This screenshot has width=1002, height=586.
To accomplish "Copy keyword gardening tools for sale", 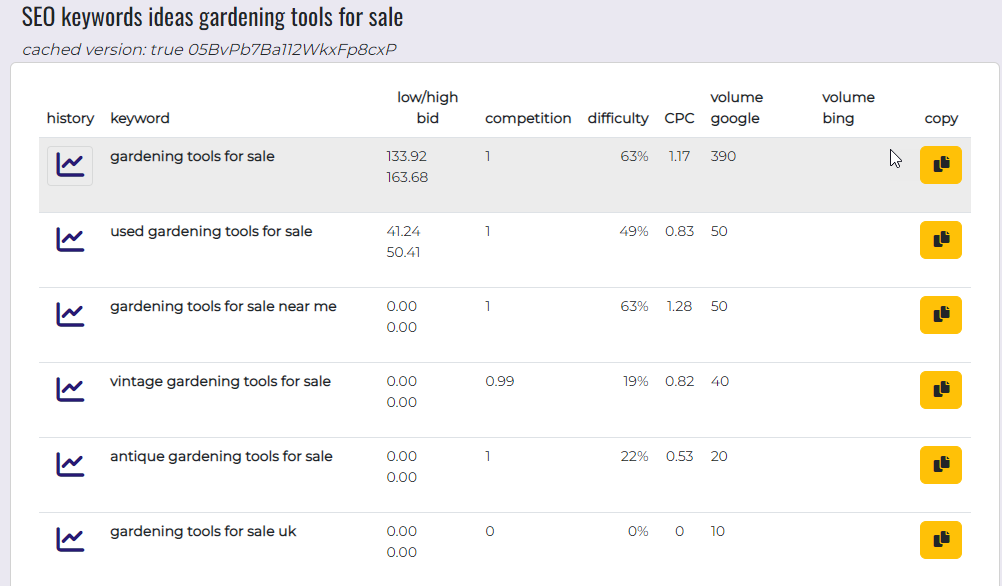I will pos(941,165).
